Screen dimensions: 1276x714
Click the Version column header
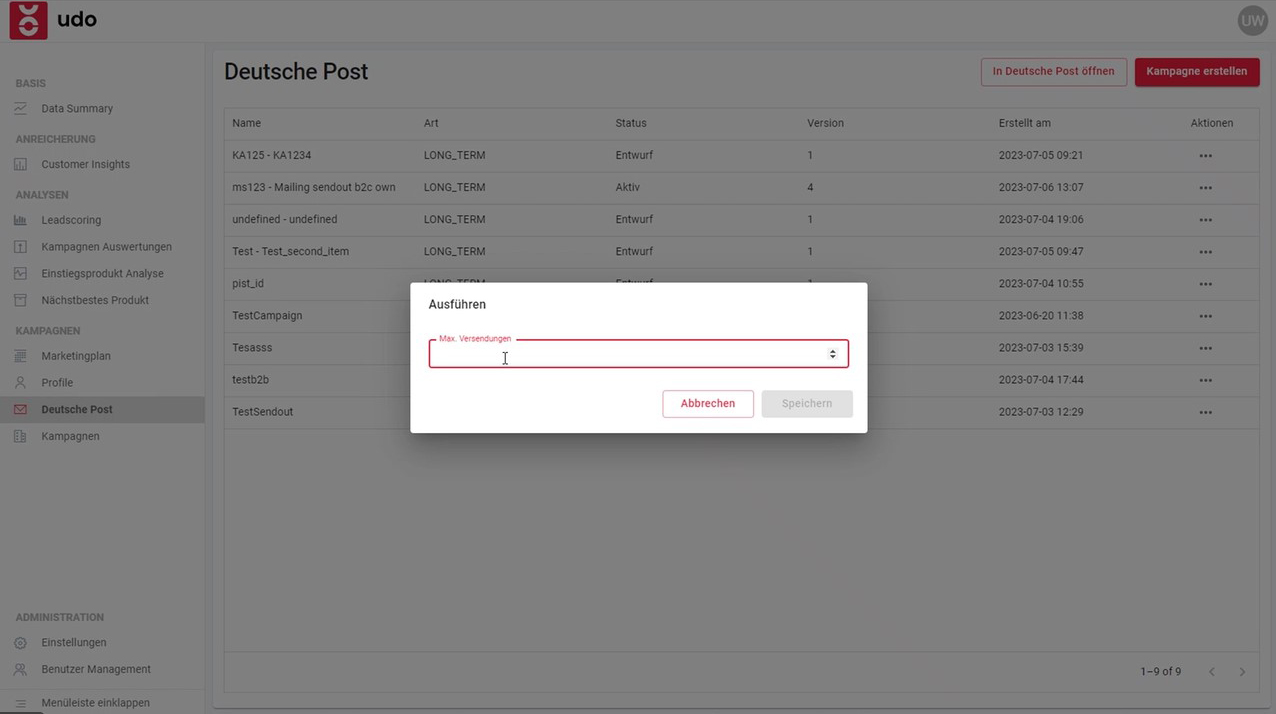[x=825, y=123]
